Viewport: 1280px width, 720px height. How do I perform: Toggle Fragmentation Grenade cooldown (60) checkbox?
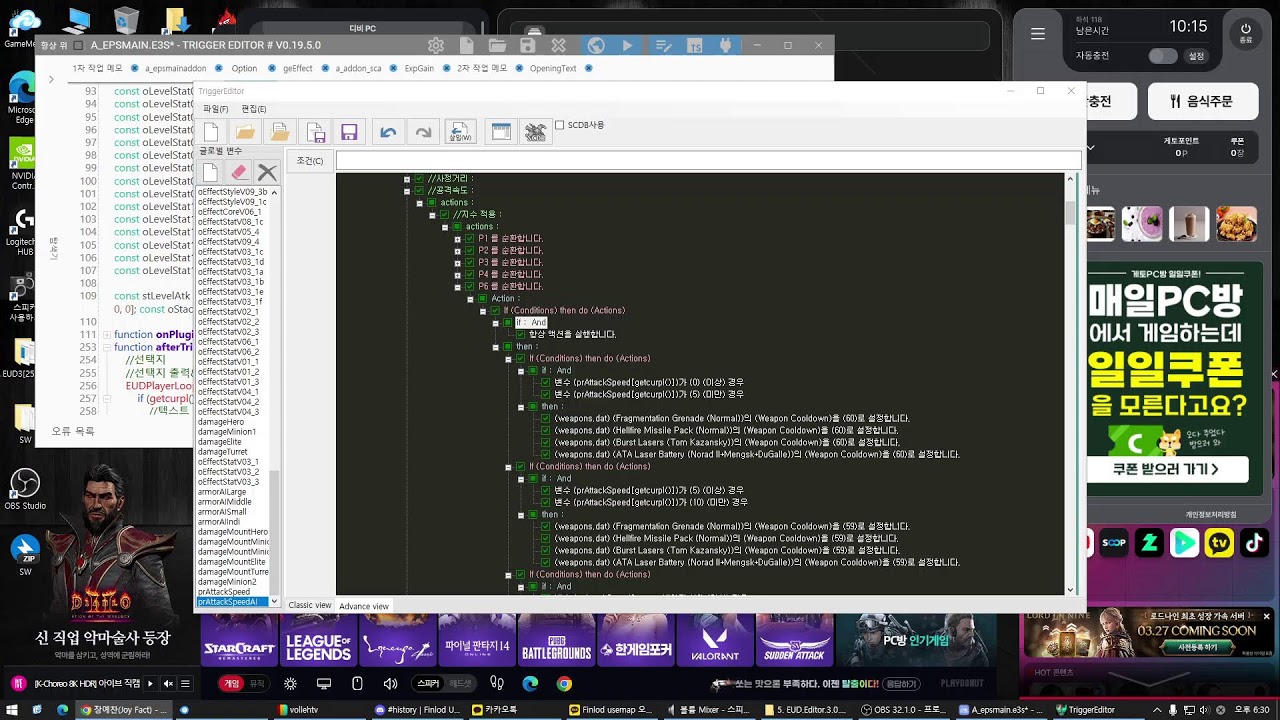point(545,418)
